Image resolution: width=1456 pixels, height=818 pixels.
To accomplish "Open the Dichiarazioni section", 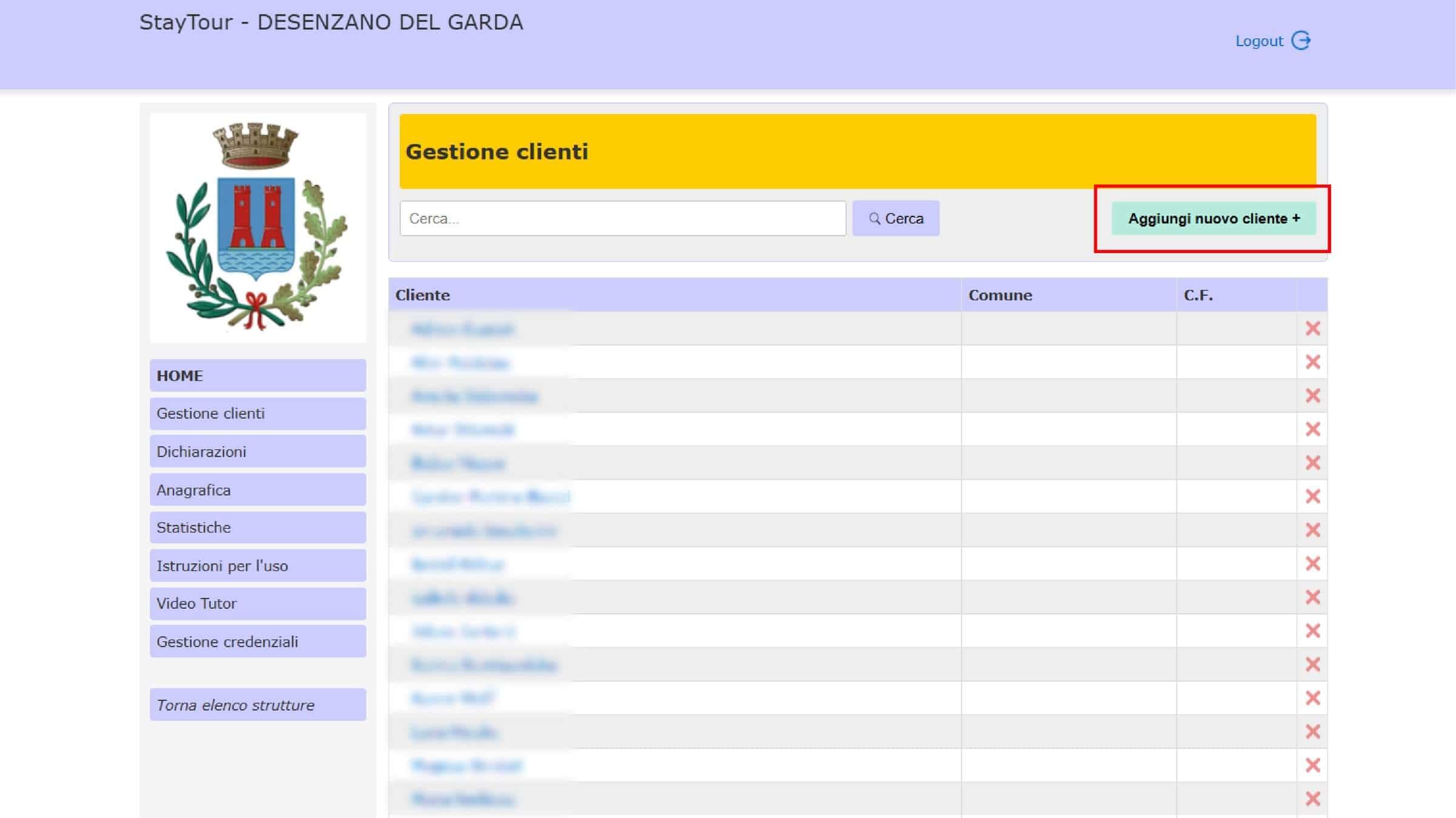I will point(258,452).
